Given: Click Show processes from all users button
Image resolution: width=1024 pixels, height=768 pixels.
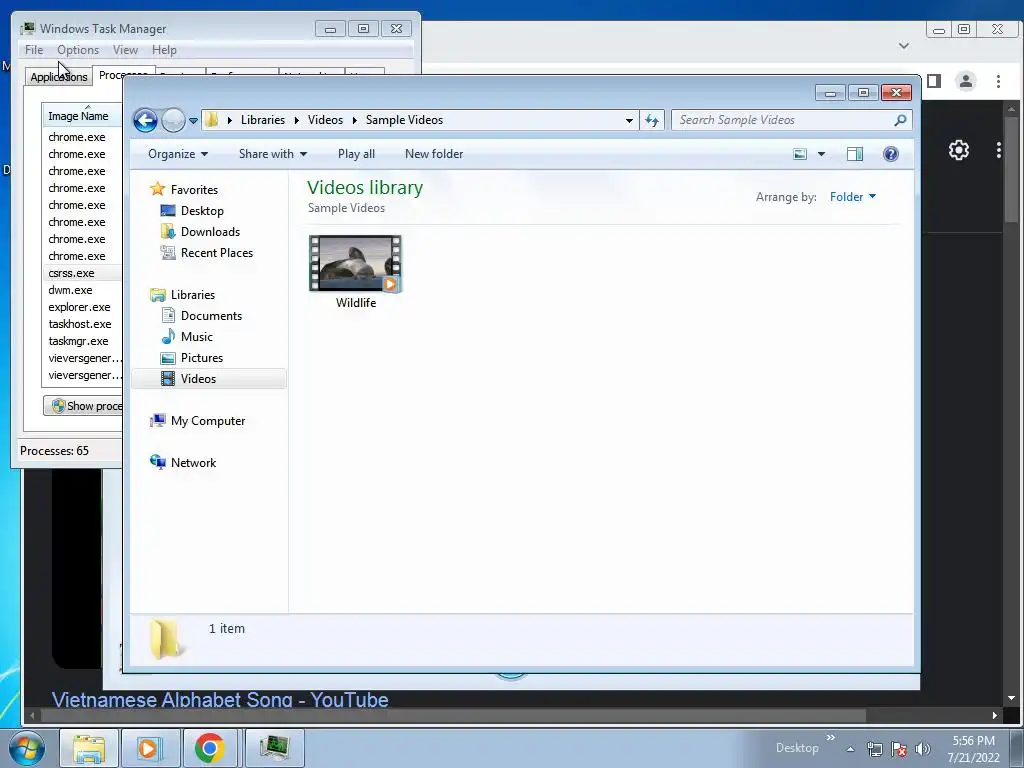Looking at the screenshot, I should tap(83, 406).
